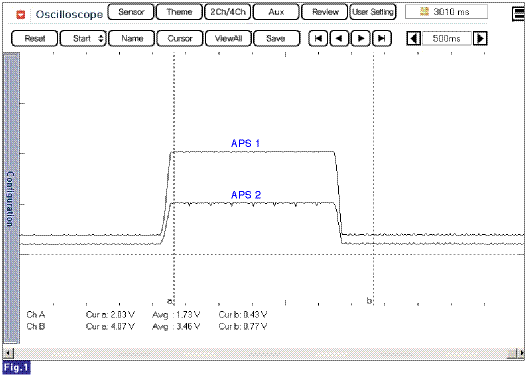This screenshot has width=527, height=377.
Task: Click the Reset button
Action: tap(35, 38)
